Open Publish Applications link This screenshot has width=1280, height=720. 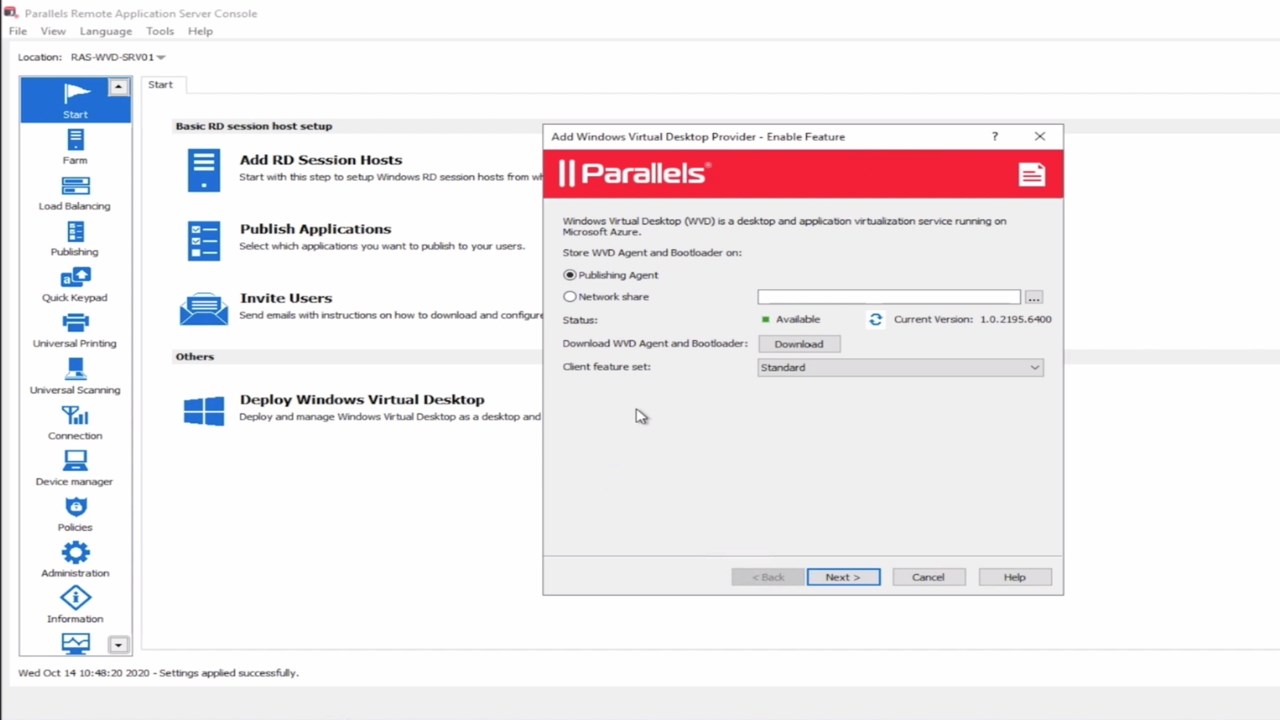315,229
